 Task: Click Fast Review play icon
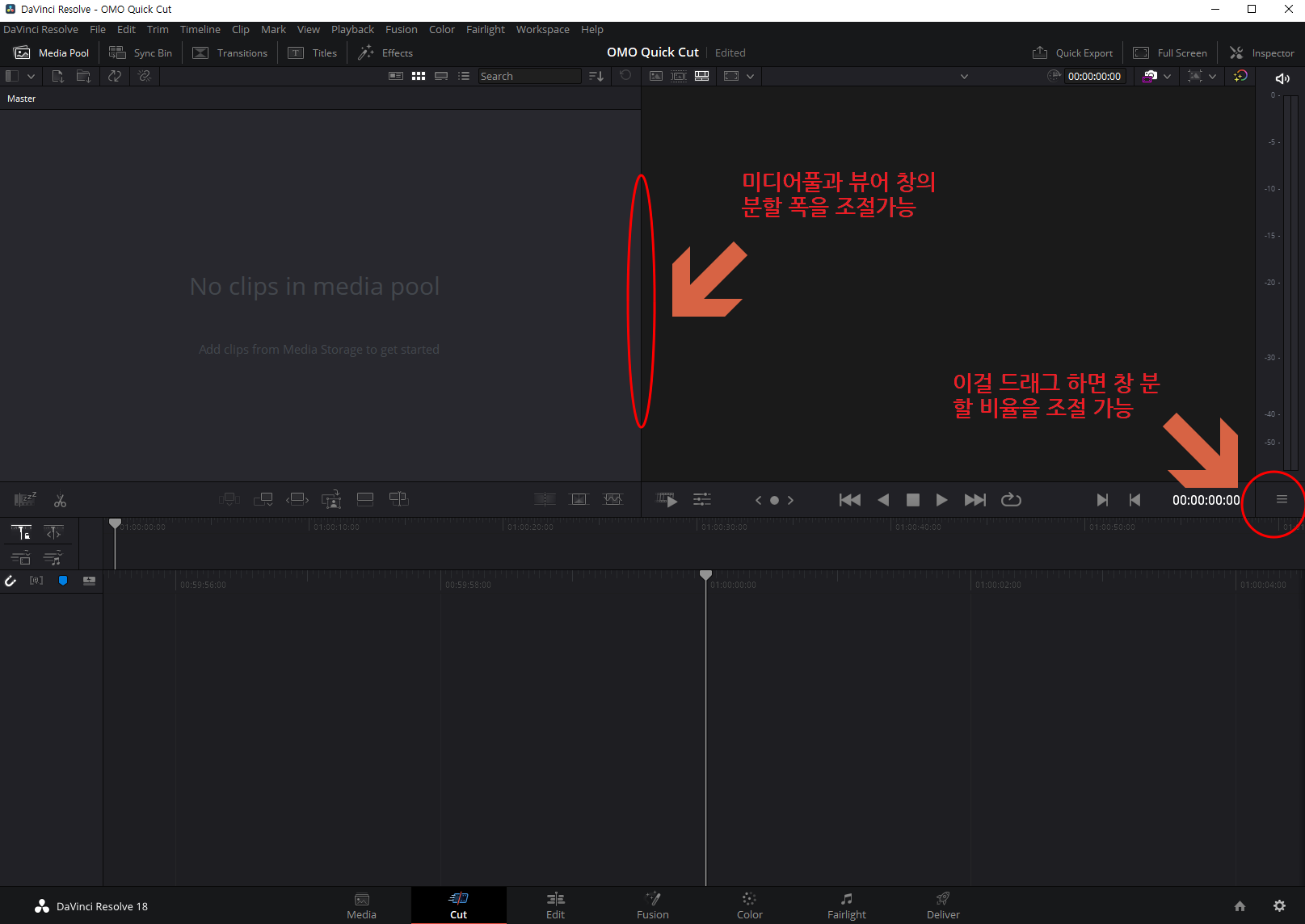tap(667, 499)
